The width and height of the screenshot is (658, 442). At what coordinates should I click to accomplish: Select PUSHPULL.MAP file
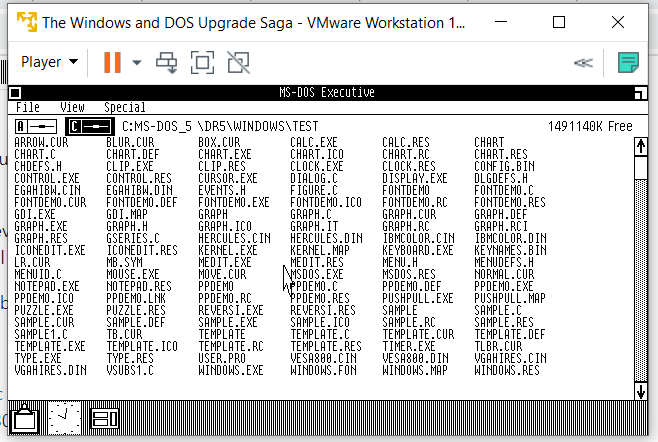(510, 298)
